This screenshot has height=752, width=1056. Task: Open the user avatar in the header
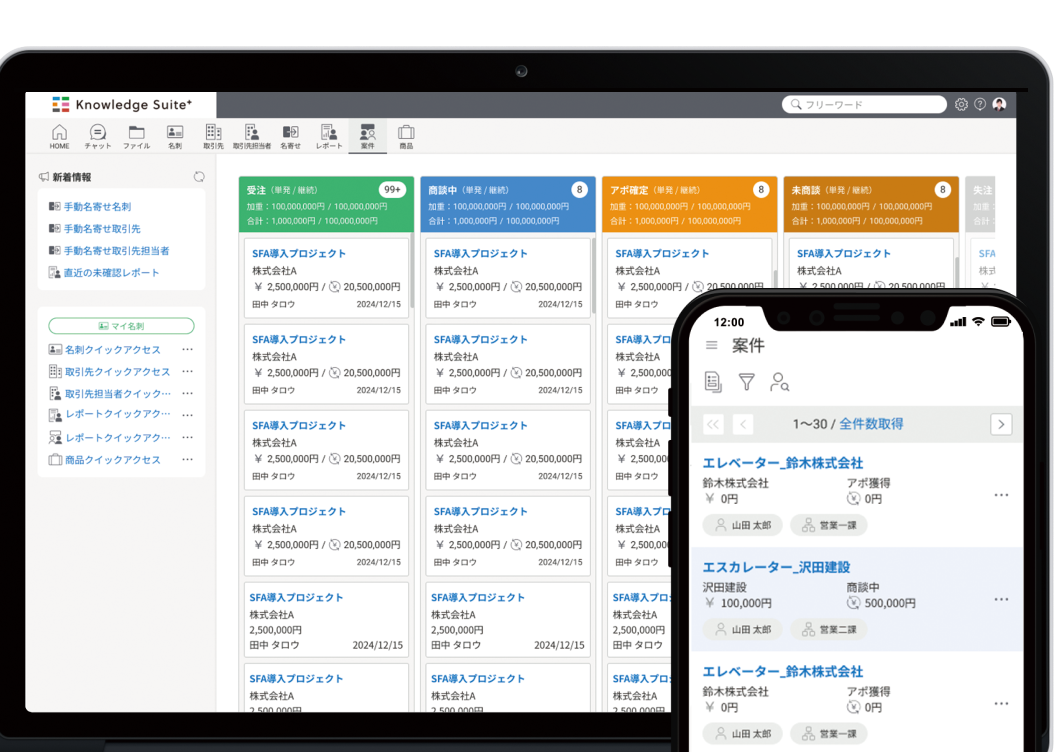(999, 104)
